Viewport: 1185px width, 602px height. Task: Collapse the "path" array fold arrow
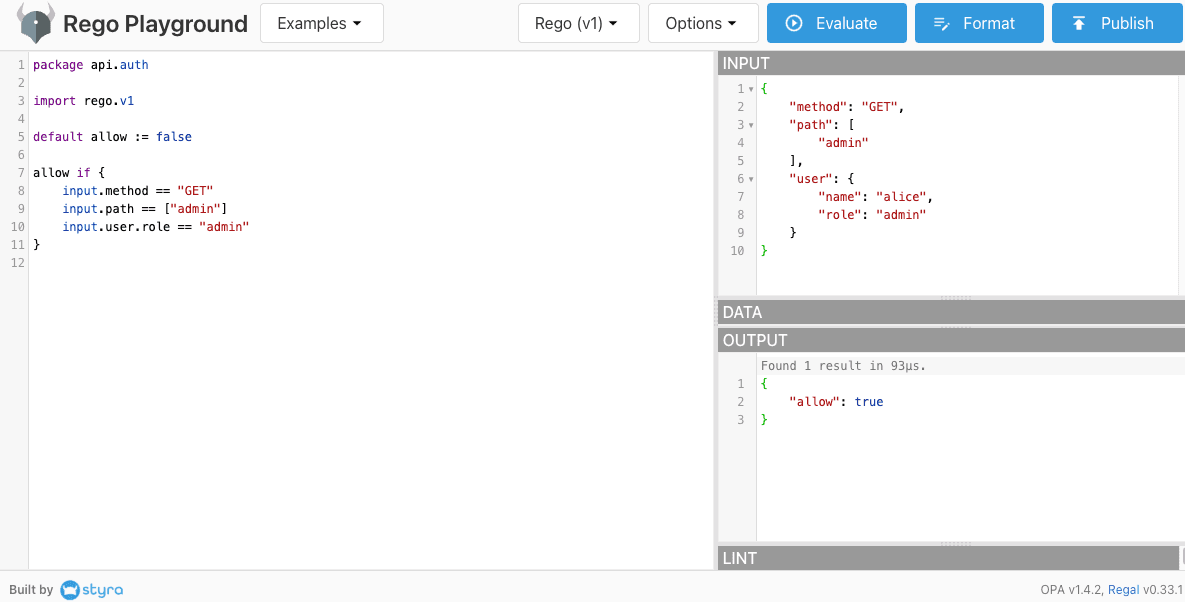coord(751,125)
